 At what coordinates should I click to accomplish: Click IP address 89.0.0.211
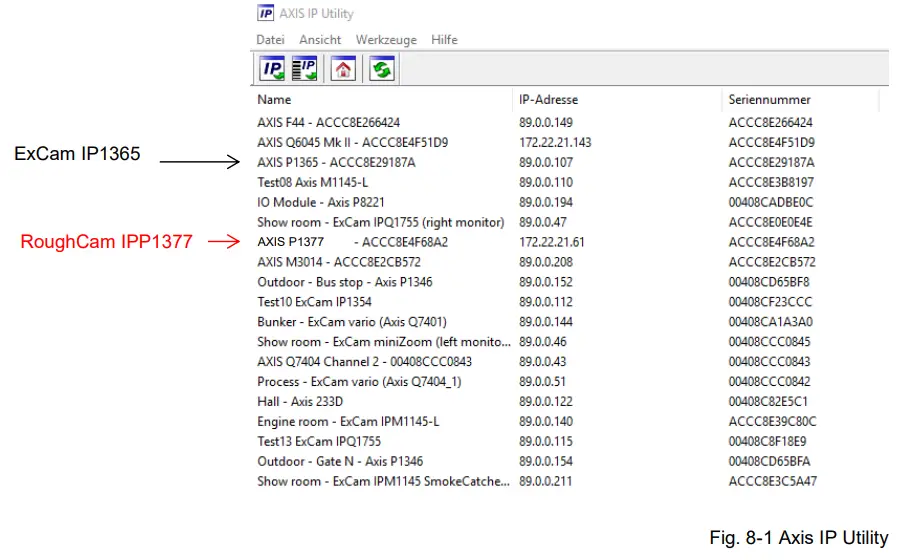546,481
